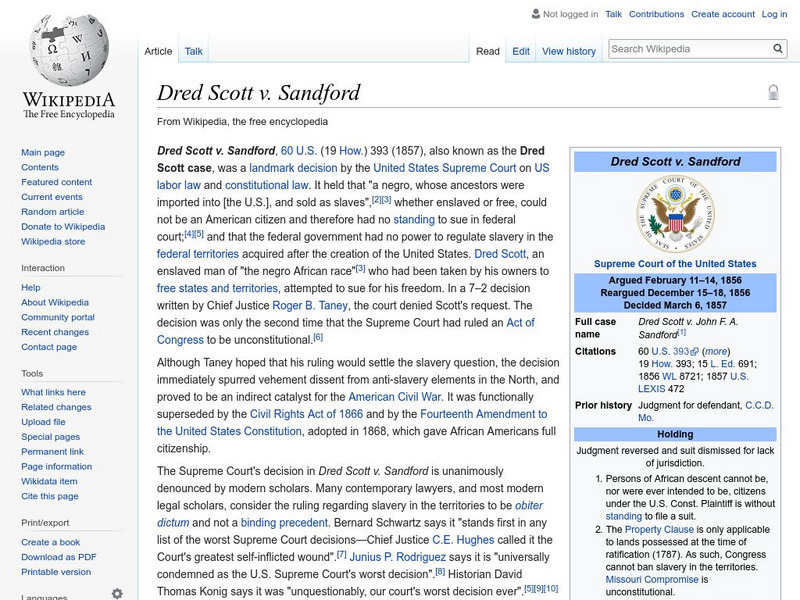
Task: Open the federal territories link
Action: click(x=197, y=254)
